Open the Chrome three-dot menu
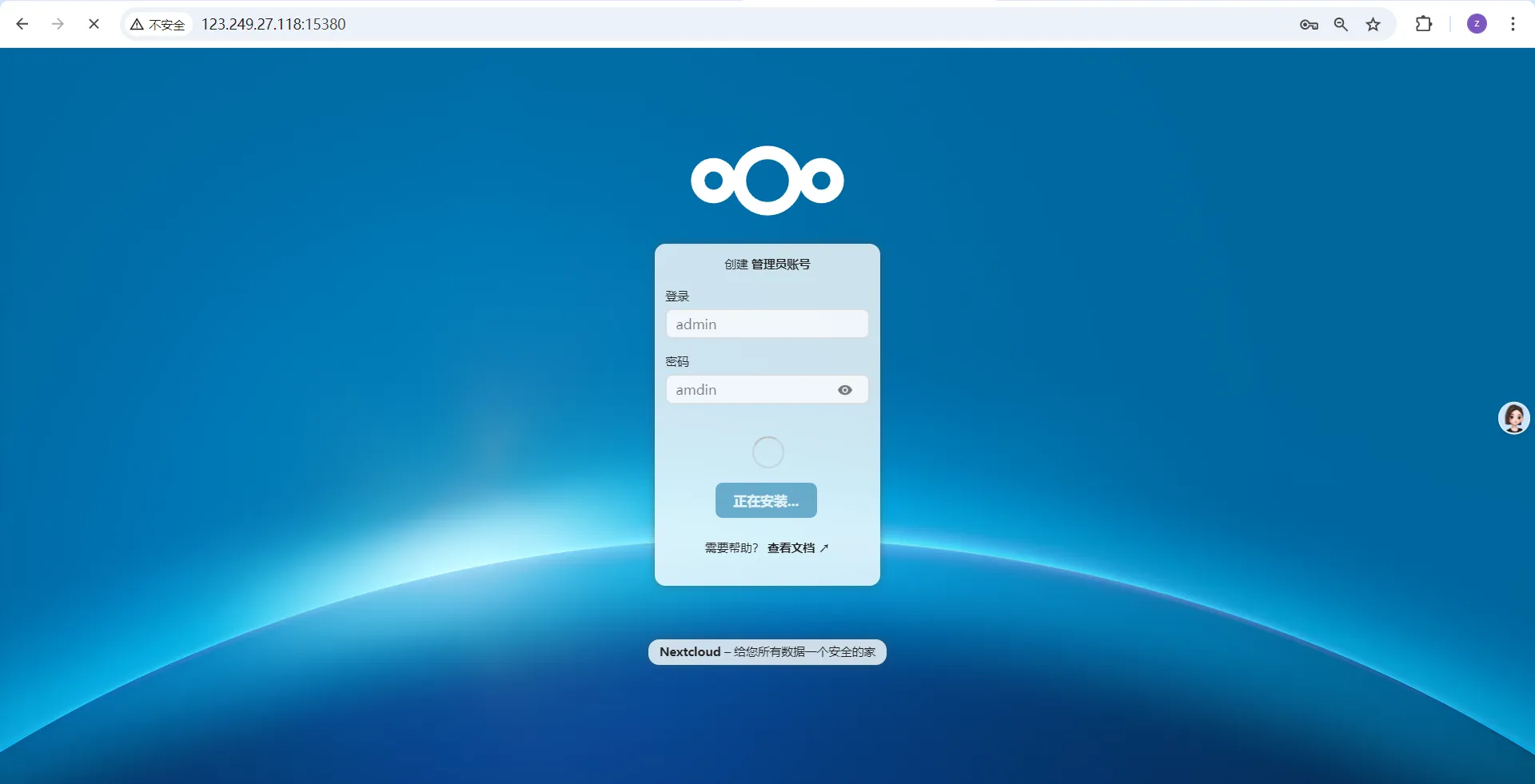 click(1513, 24)
